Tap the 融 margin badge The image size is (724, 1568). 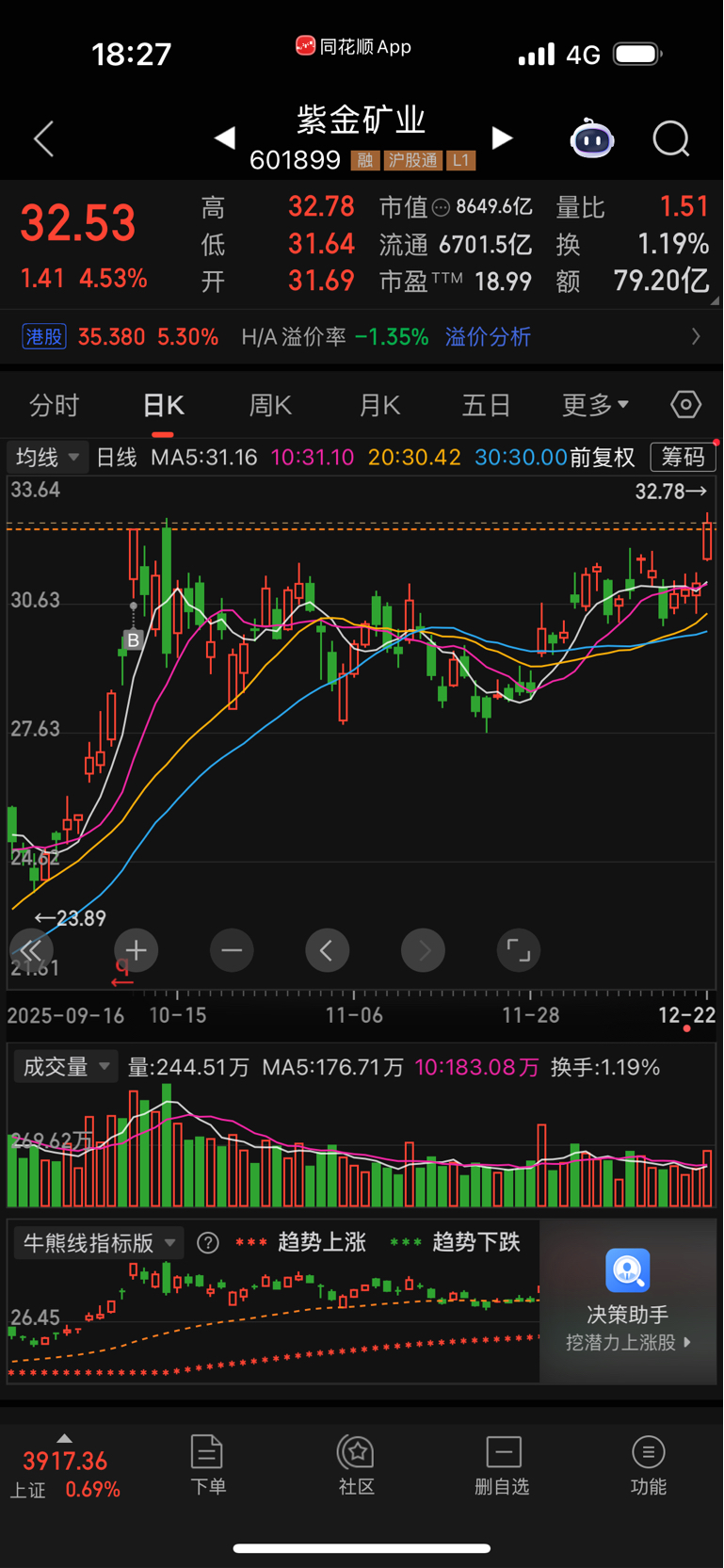[365, 160]
